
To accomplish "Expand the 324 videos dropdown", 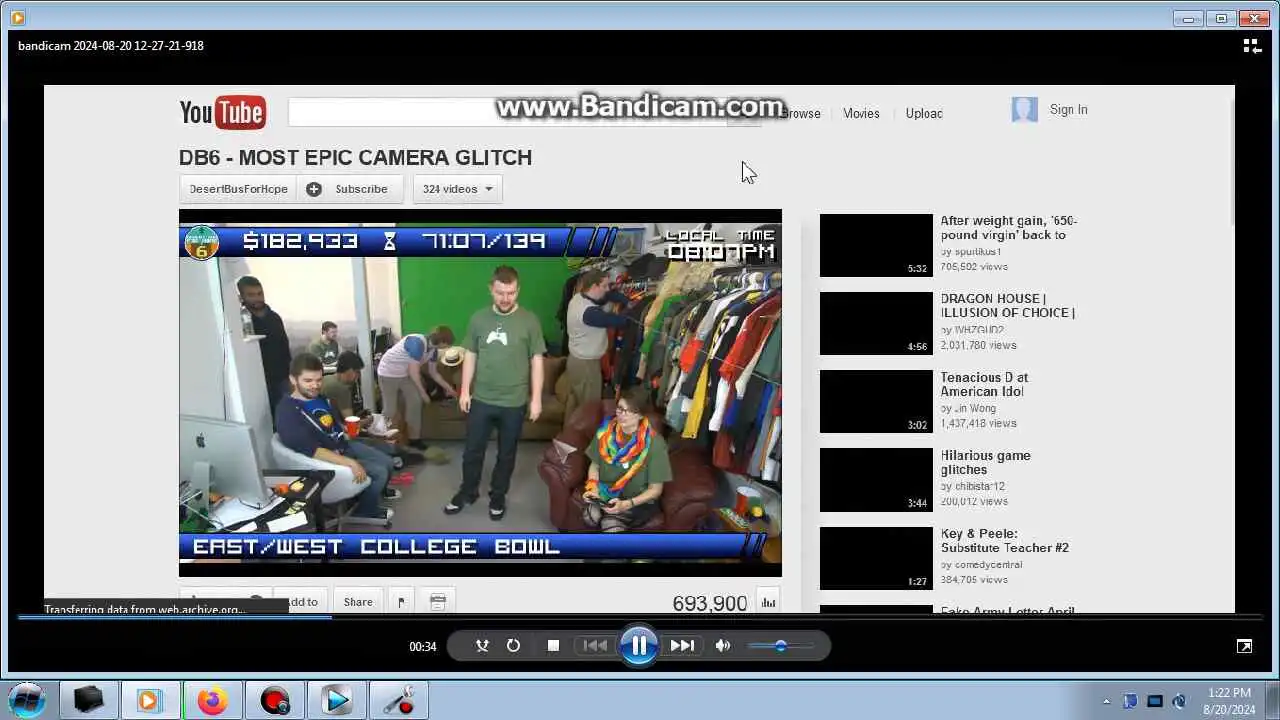I will tap(457, 189).
